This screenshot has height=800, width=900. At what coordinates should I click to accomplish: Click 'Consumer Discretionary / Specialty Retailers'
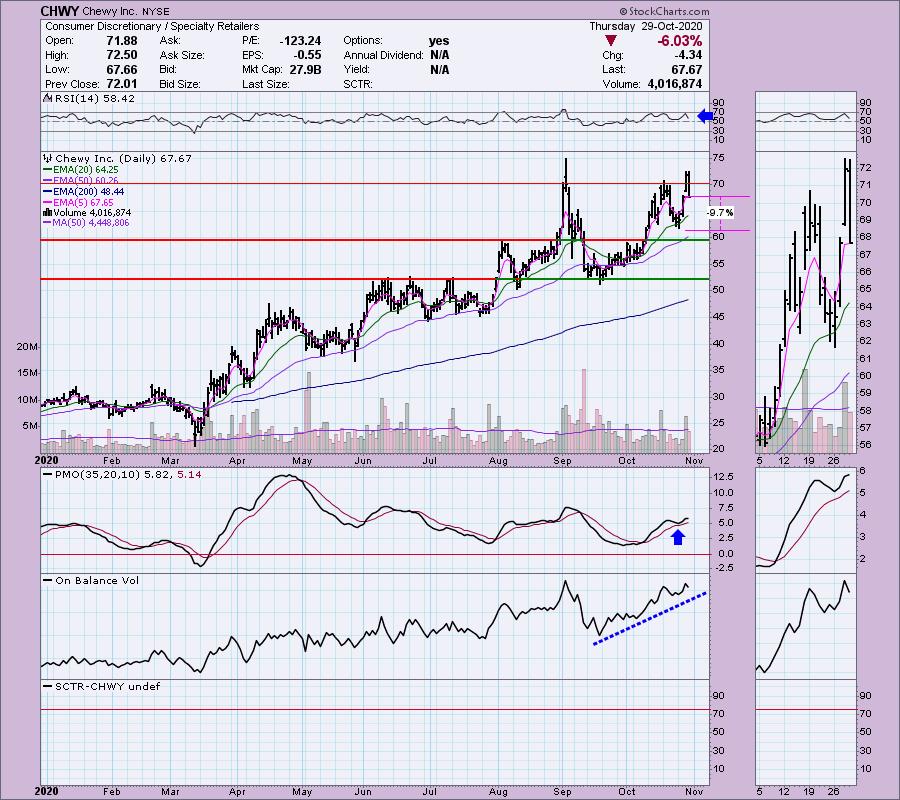[x=152, y=26]
